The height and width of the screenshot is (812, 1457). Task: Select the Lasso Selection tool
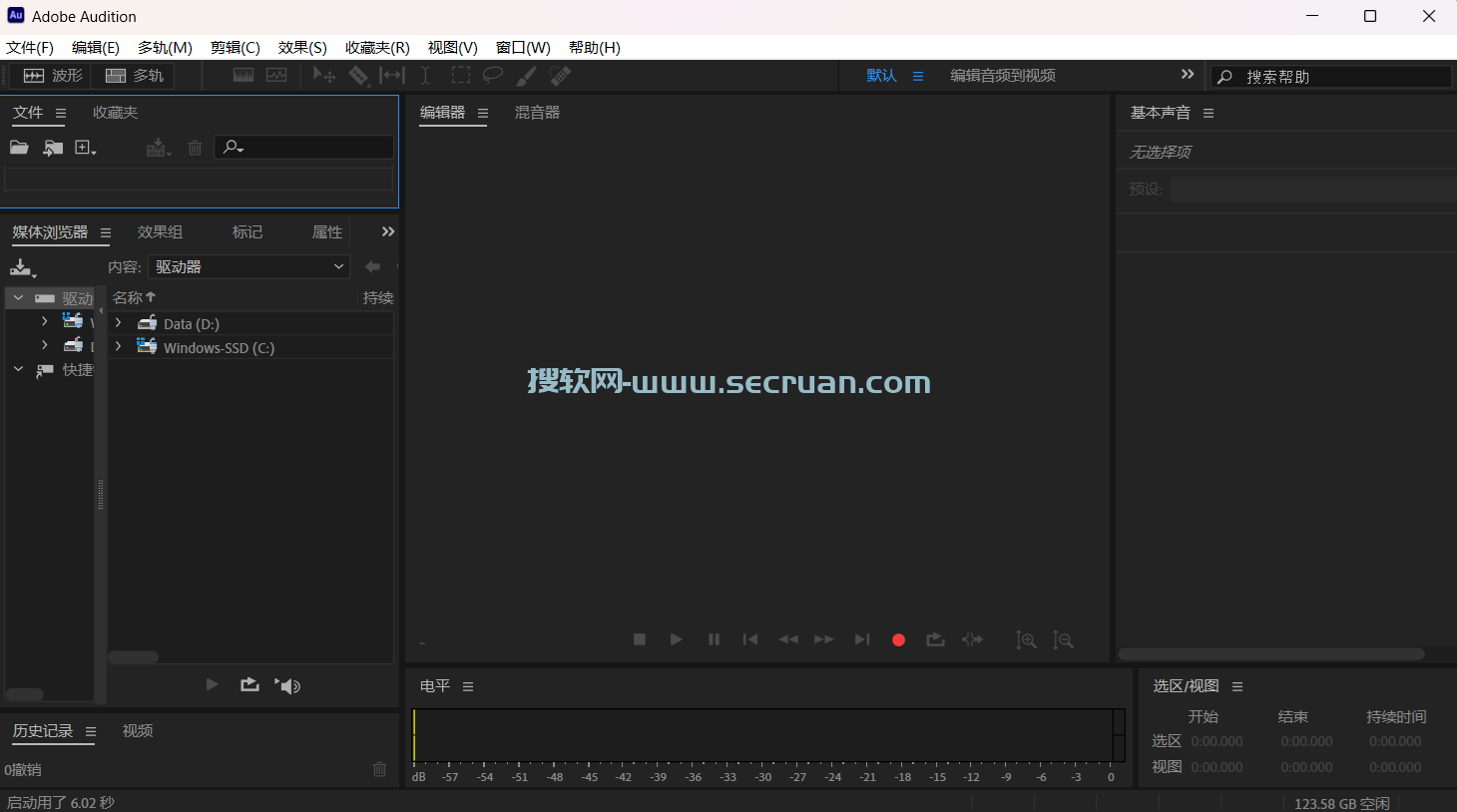tap(493, 76)
